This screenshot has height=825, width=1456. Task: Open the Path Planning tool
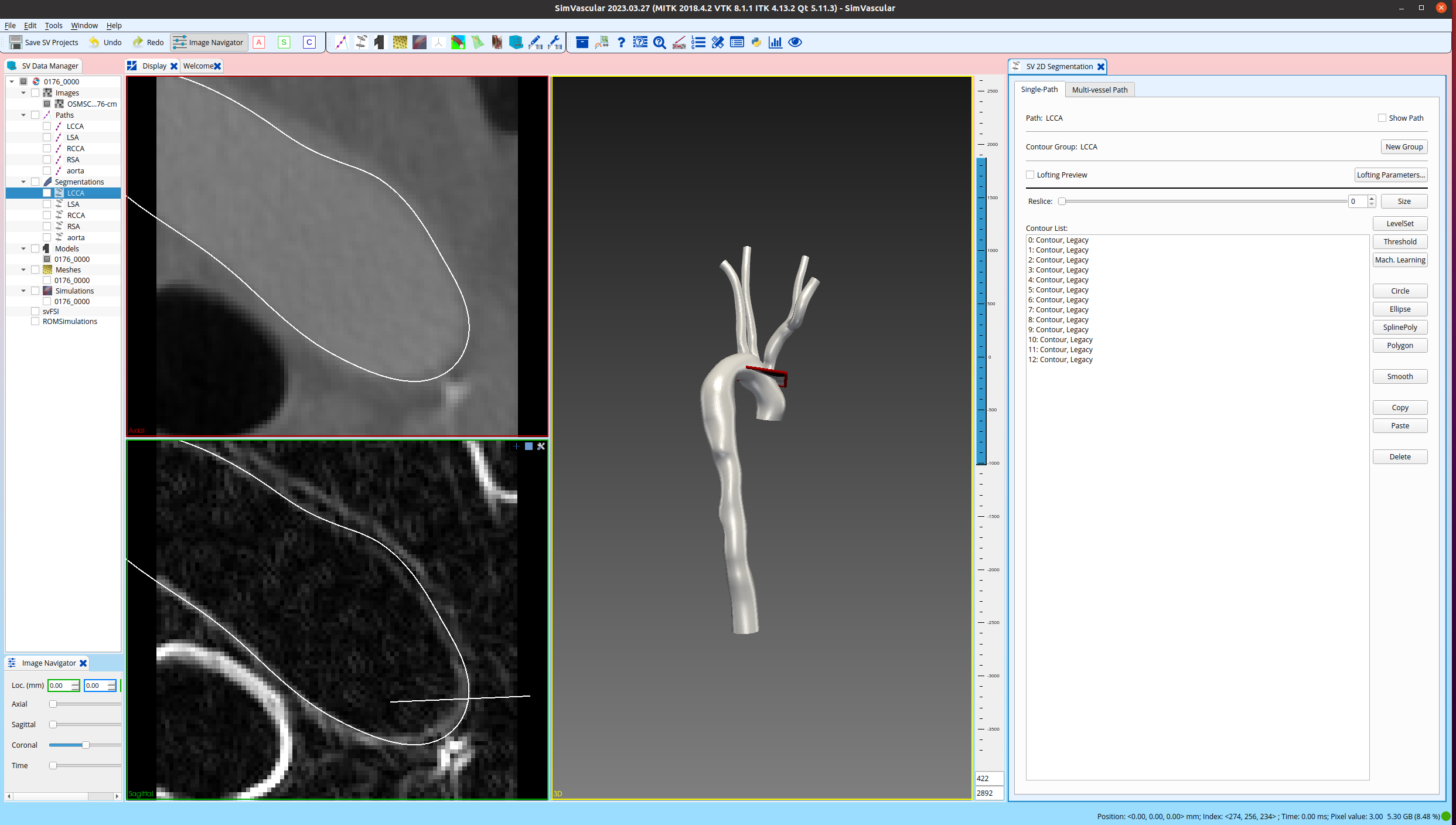(x=341, y=42)
